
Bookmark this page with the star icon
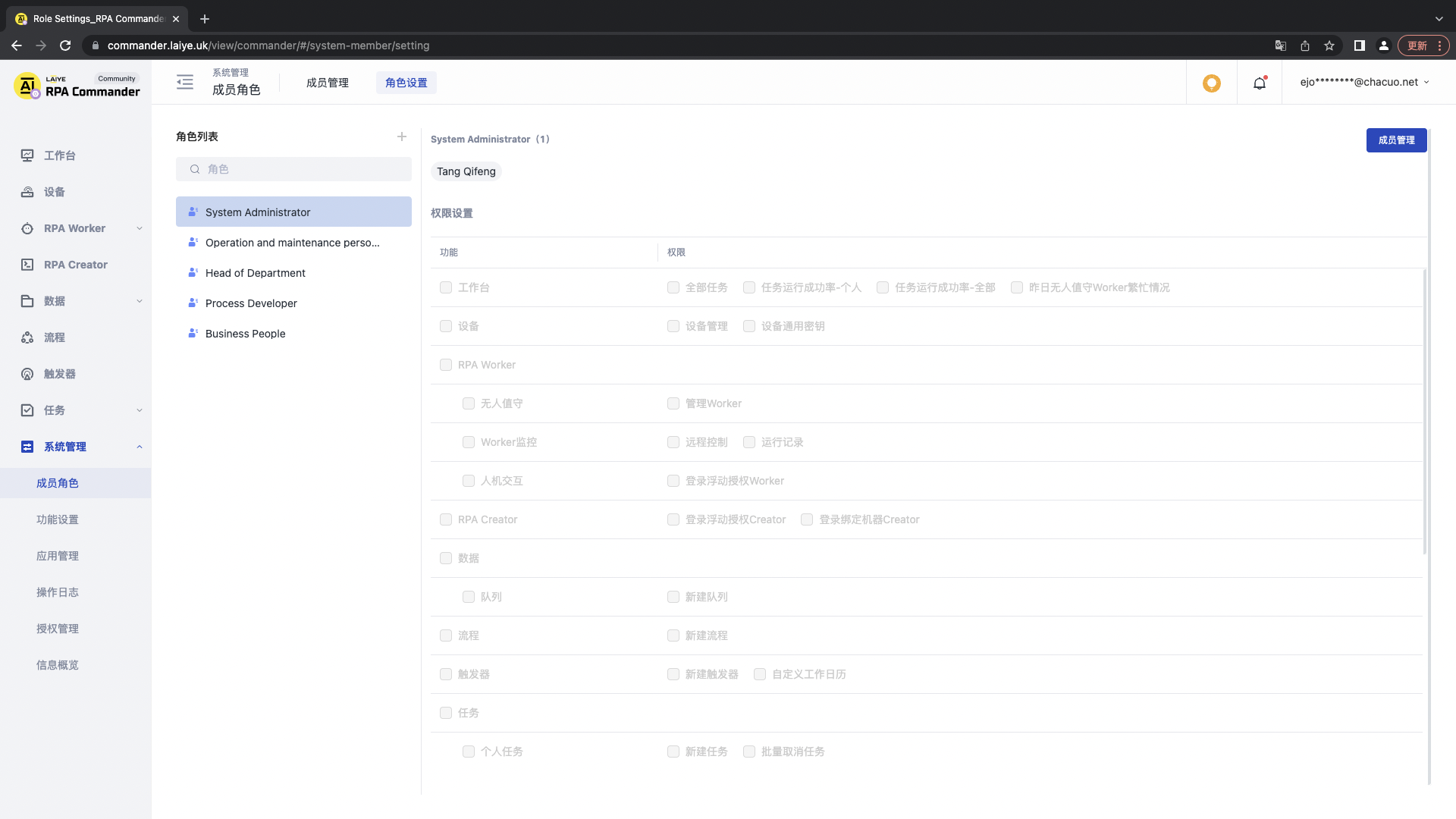(x=1329, y=45)
